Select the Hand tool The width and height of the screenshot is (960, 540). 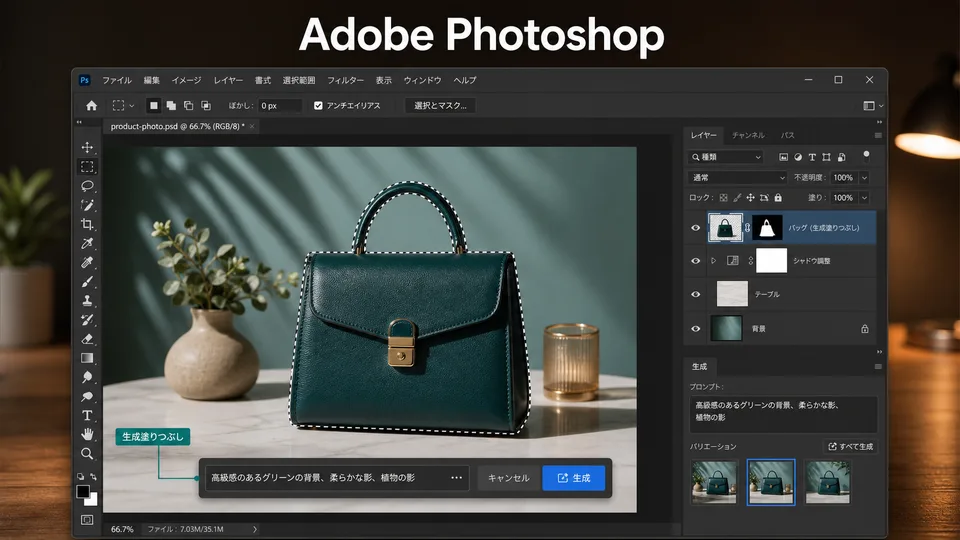87,434
